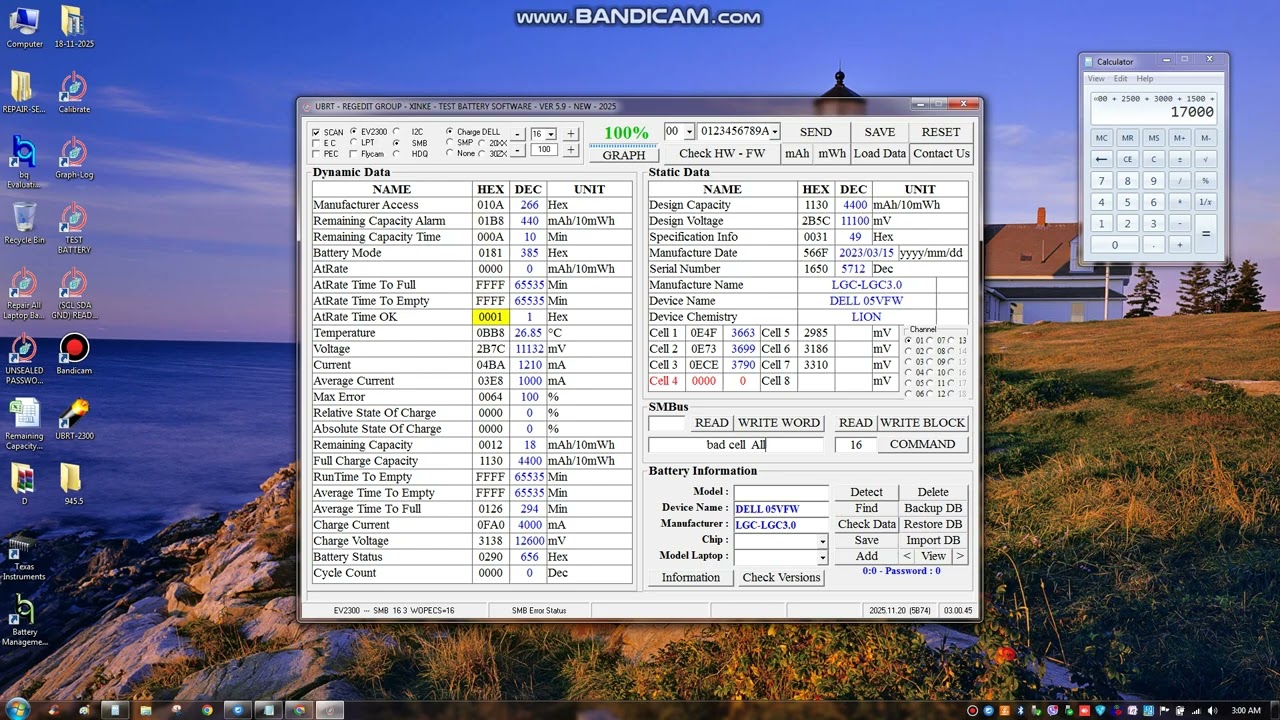
Task: Click the SEND button
Action: point(815,132)
